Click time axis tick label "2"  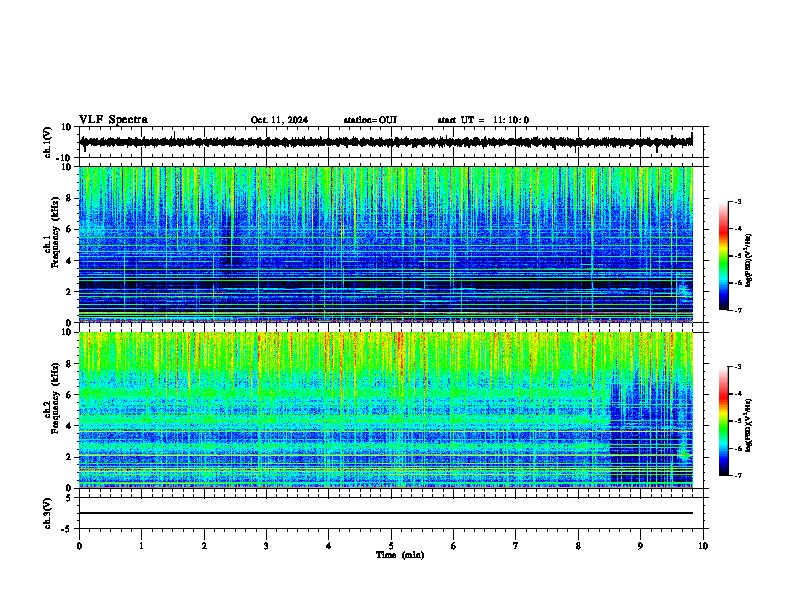click(204, 546)
